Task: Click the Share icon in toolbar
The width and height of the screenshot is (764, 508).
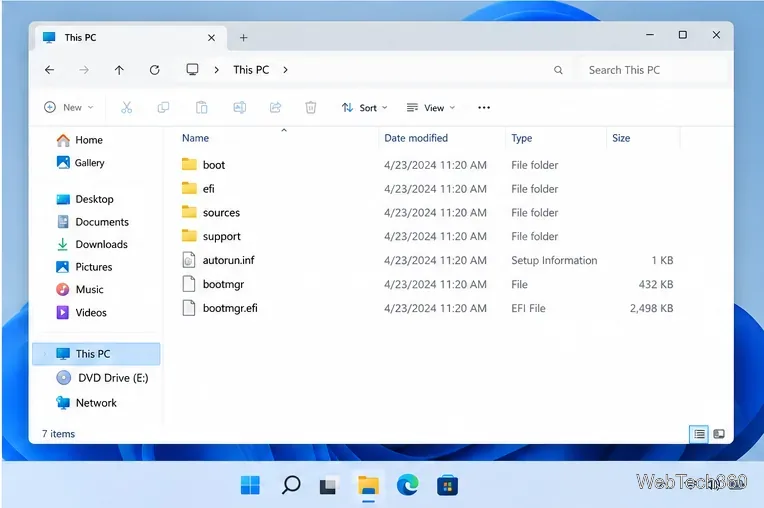Action: click(x=275, y=107)
